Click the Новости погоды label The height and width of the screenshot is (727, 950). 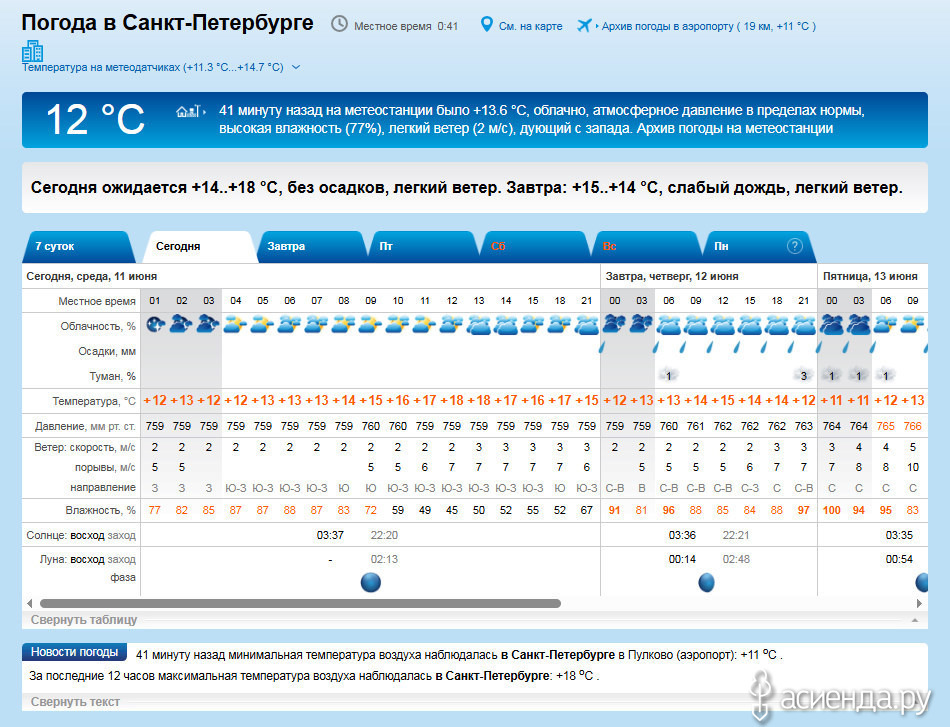(75, 652)
